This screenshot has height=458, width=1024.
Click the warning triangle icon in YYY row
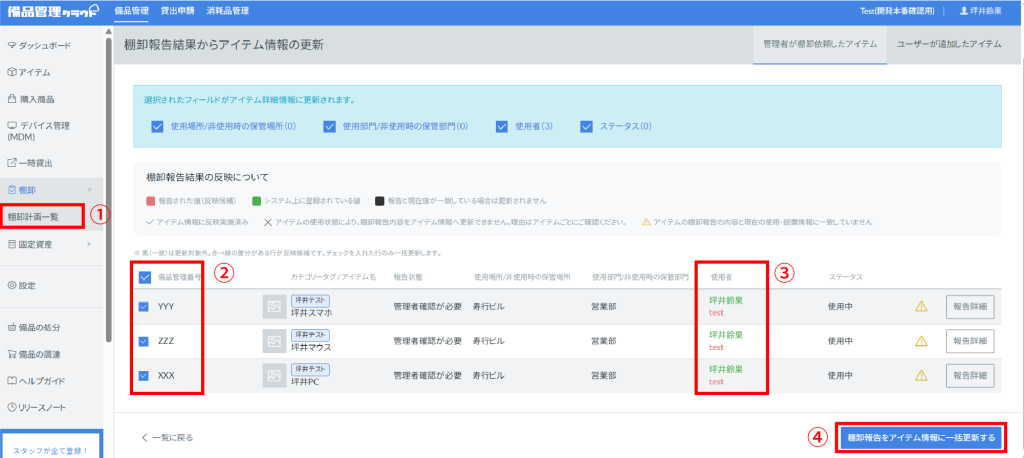(x=922, y=306)
